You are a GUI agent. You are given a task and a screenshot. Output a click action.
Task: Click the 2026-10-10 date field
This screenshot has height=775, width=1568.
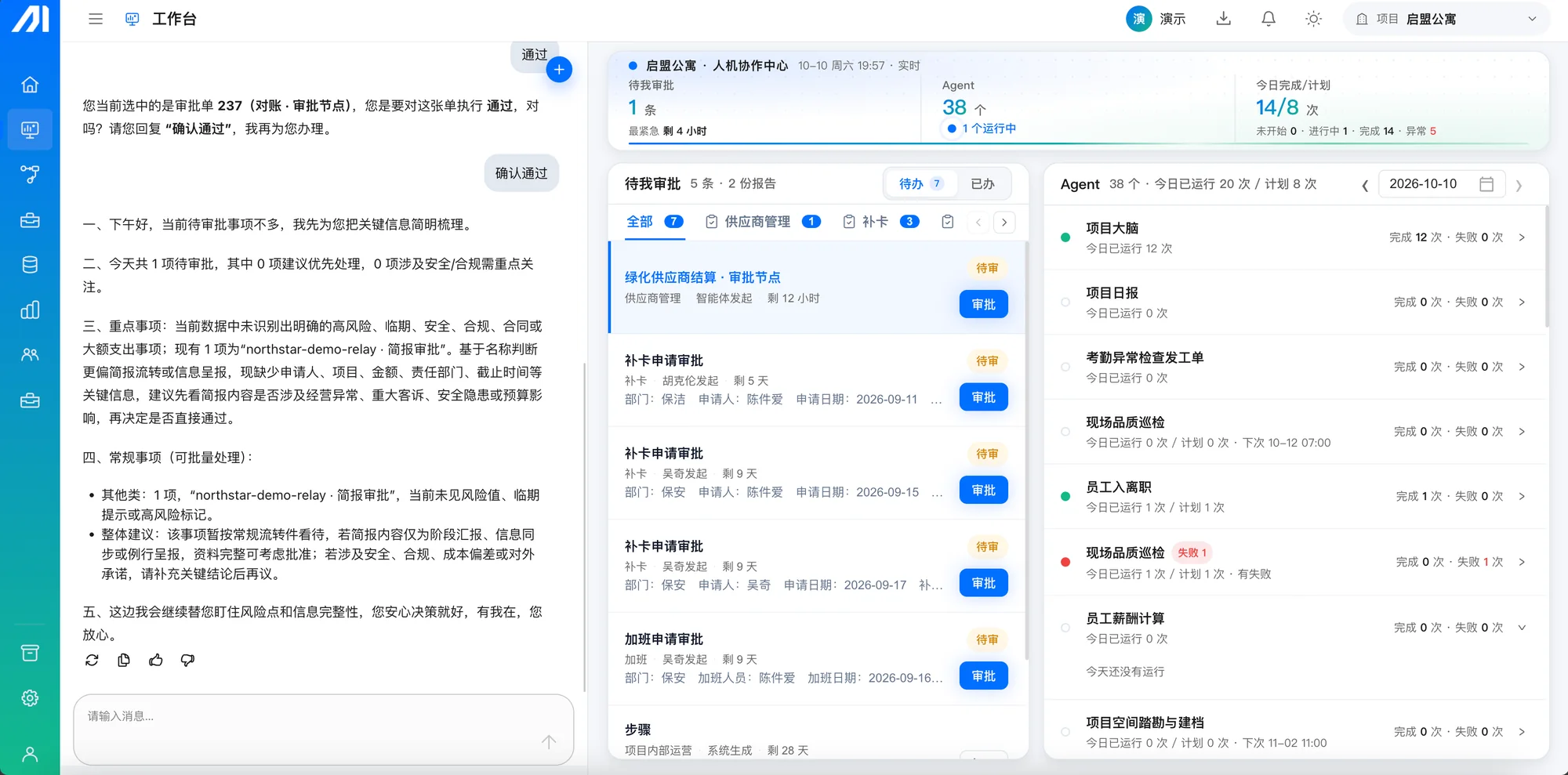[x=1441, y=184]
